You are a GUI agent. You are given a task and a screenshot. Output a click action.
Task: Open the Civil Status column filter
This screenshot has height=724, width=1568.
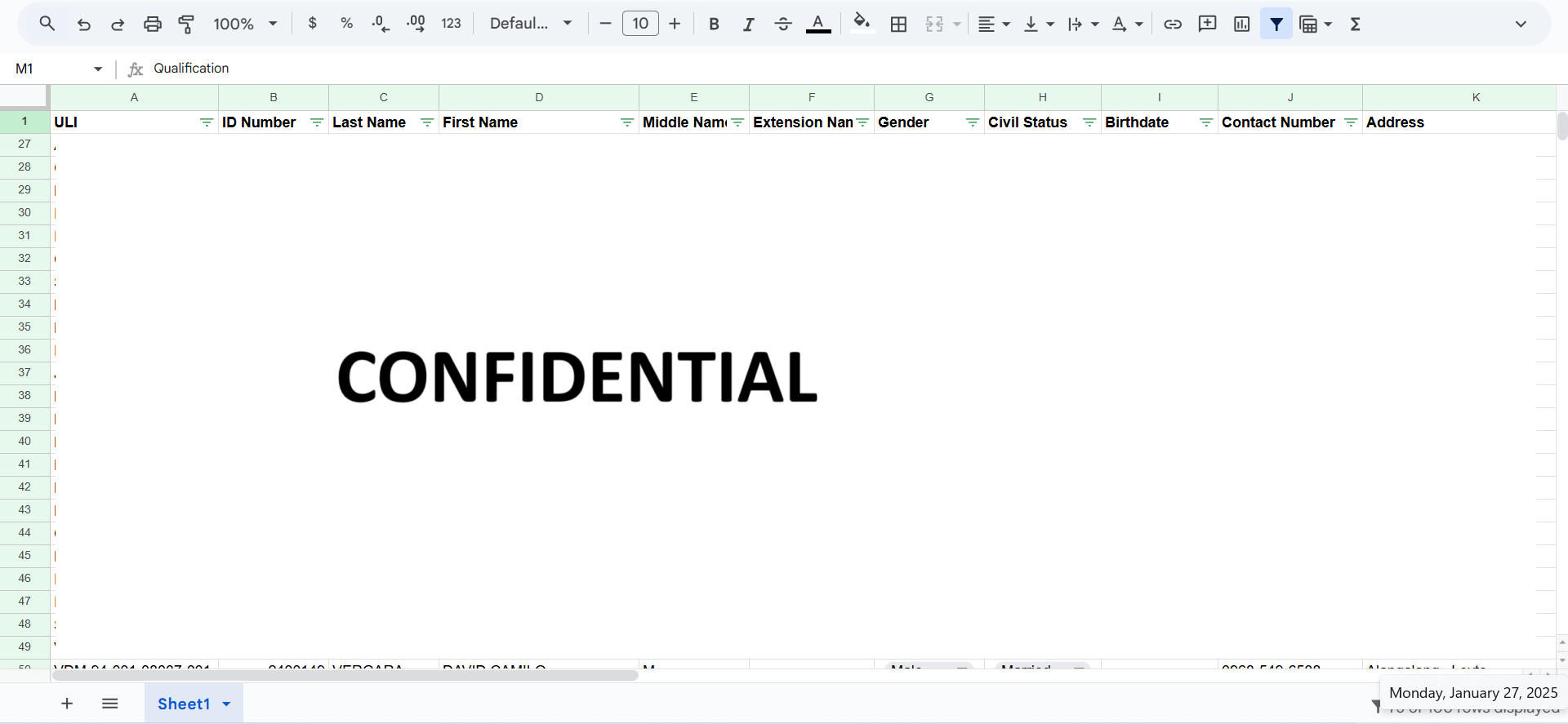tap(1089, 122)
